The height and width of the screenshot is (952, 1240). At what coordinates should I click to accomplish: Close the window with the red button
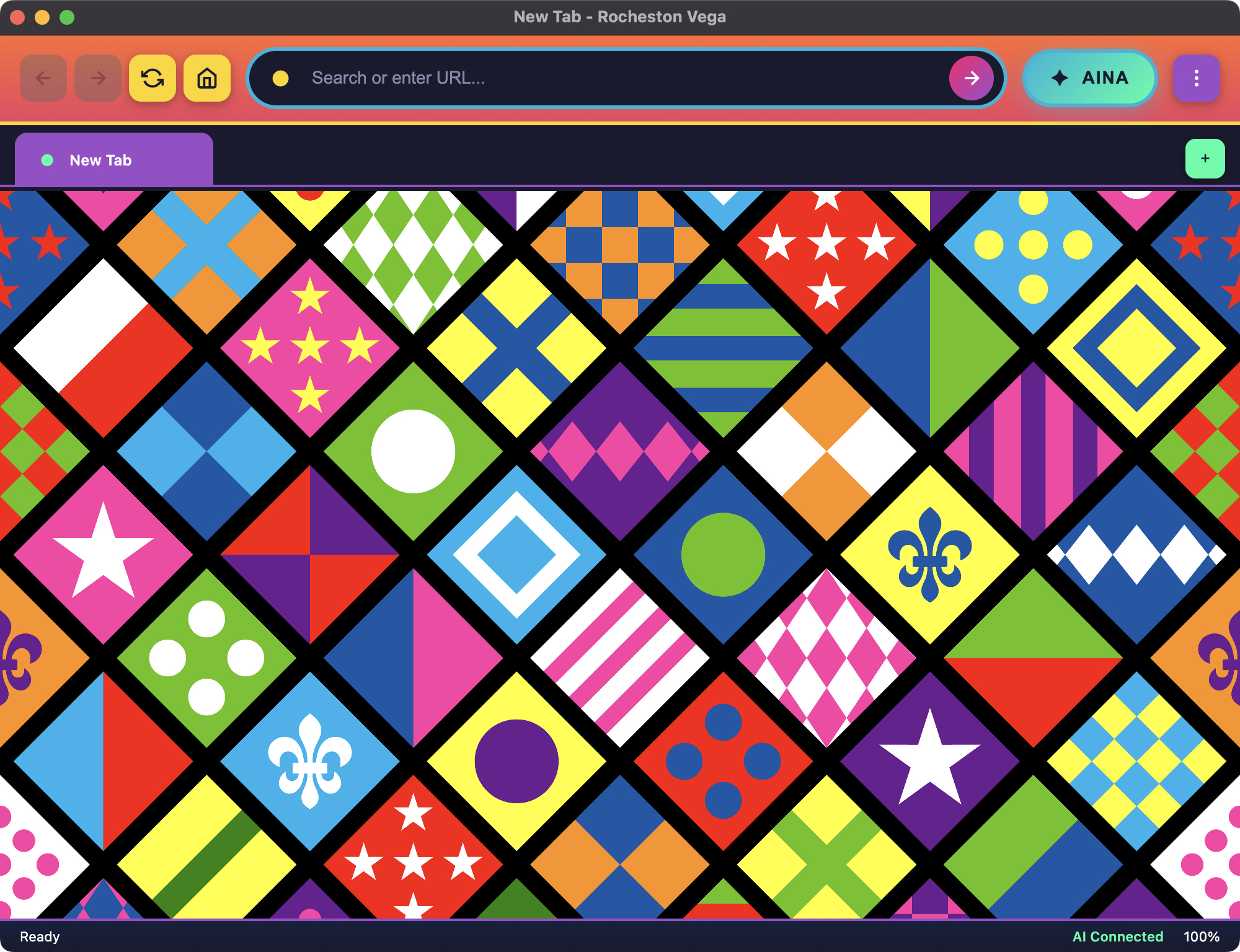[17, 17]
